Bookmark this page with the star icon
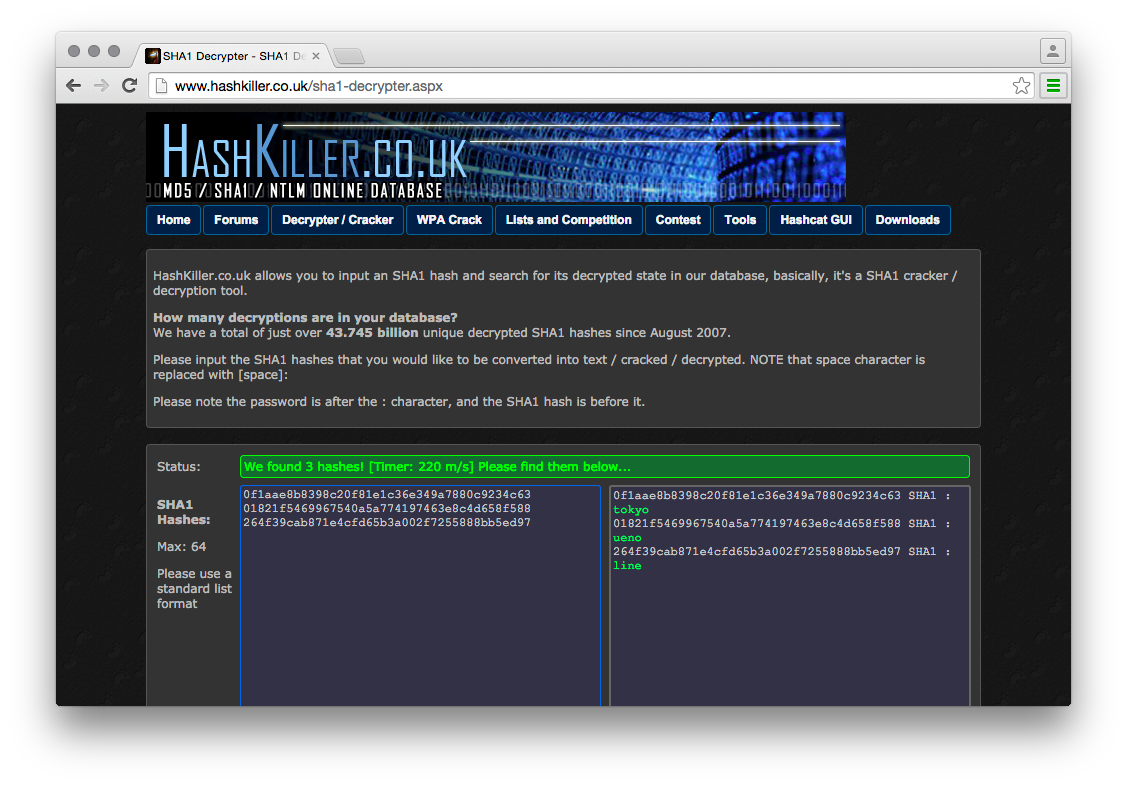 pyautogui.click(x=1021, y=86)
